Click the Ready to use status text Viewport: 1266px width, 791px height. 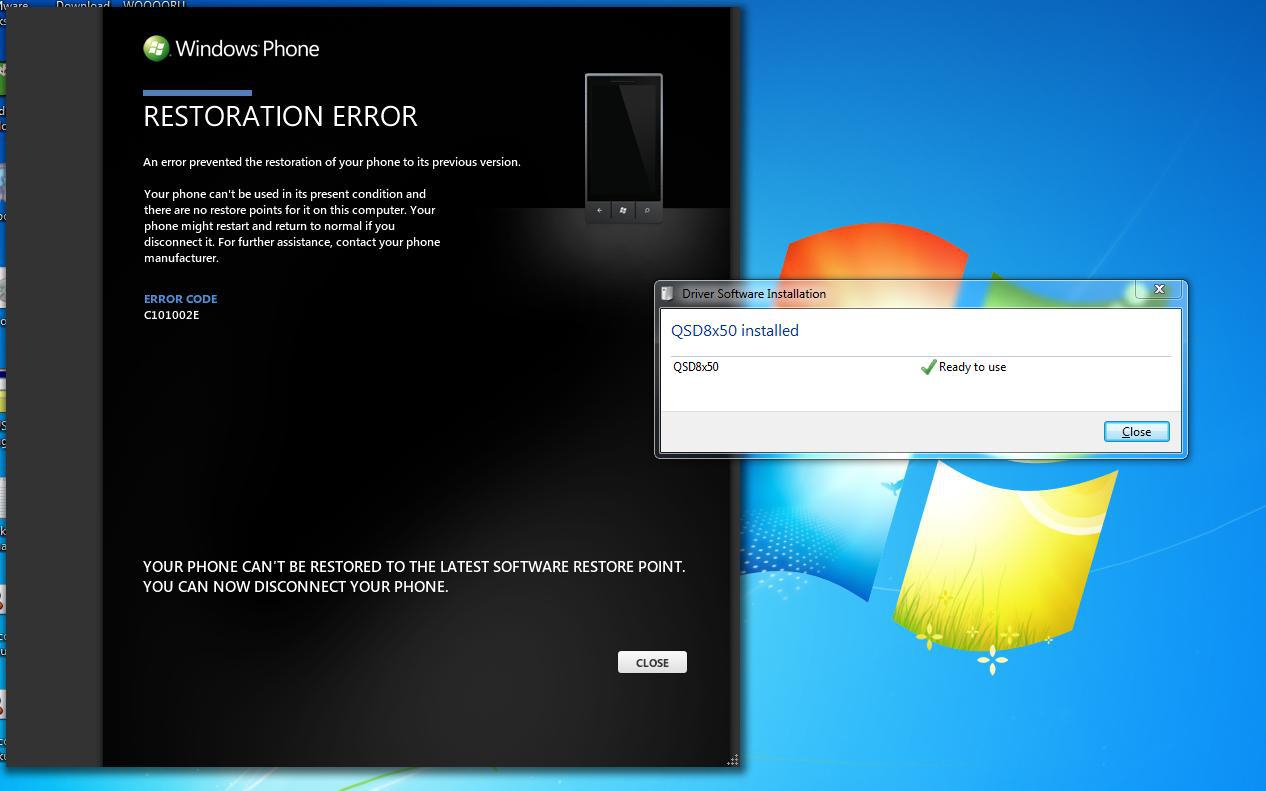(x=972, y=367)
